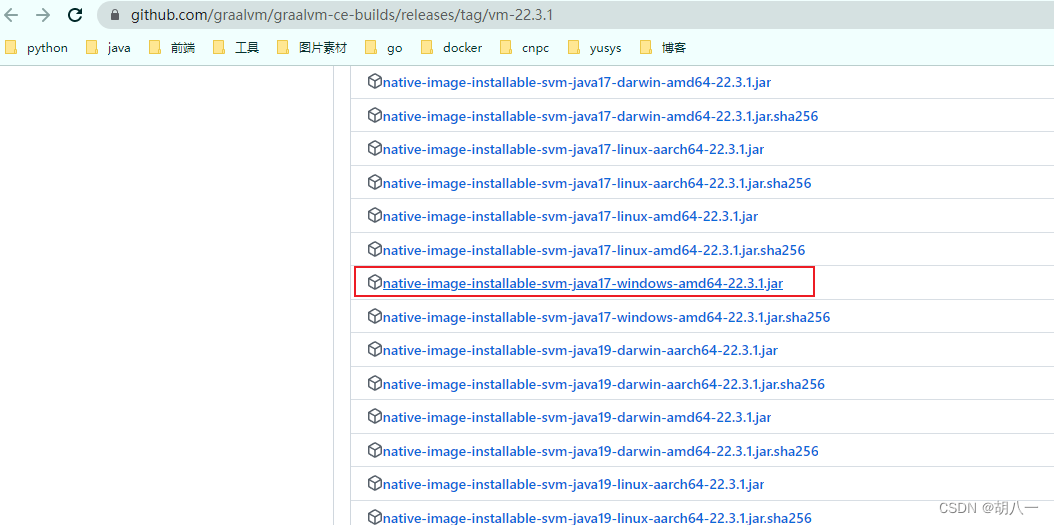Screen dimensions: 1054x525
Task: Open java17-darwin-amd64-22.3.1.jar.sha256 link
Action: [x=600, y=116]
